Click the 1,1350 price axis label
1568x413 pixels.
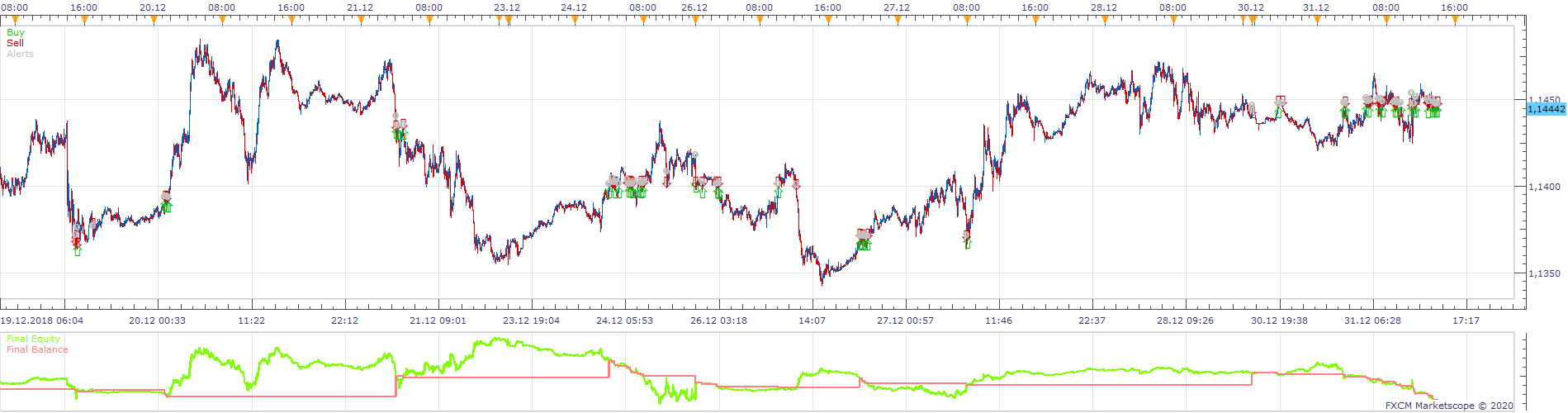(1544, 273)
